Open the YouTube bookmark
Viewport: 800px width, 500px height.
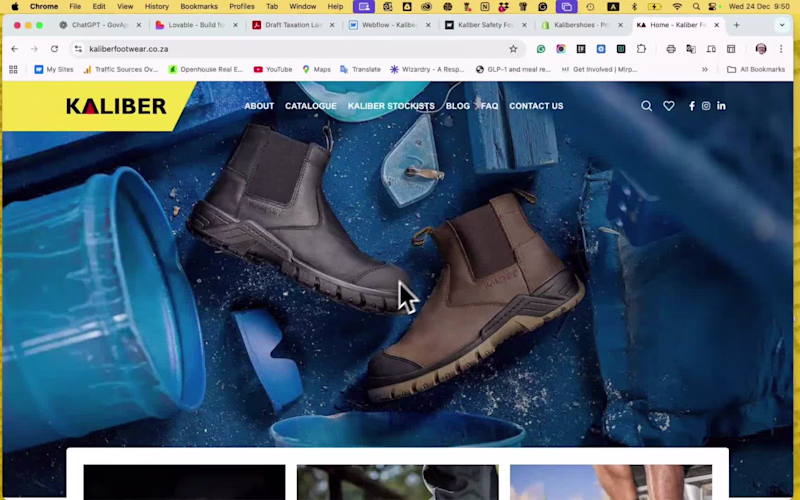[x=273, y=69]
